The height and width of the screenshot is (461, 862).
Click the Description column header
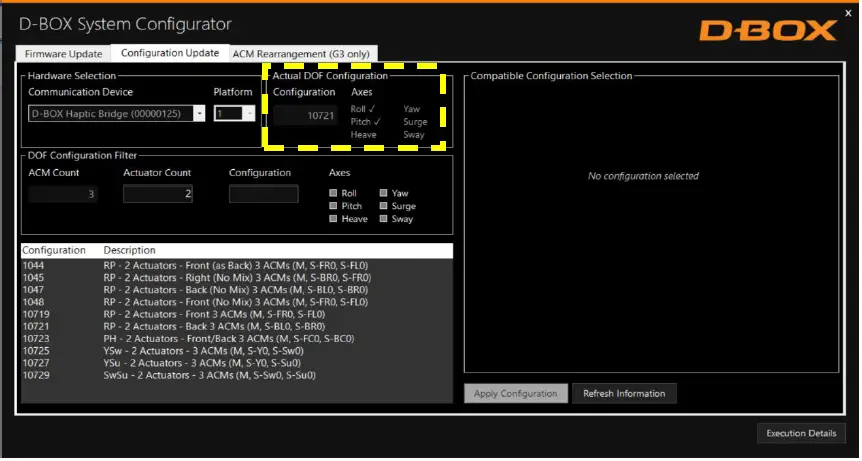pyautogui.click(x=130, y=251)
